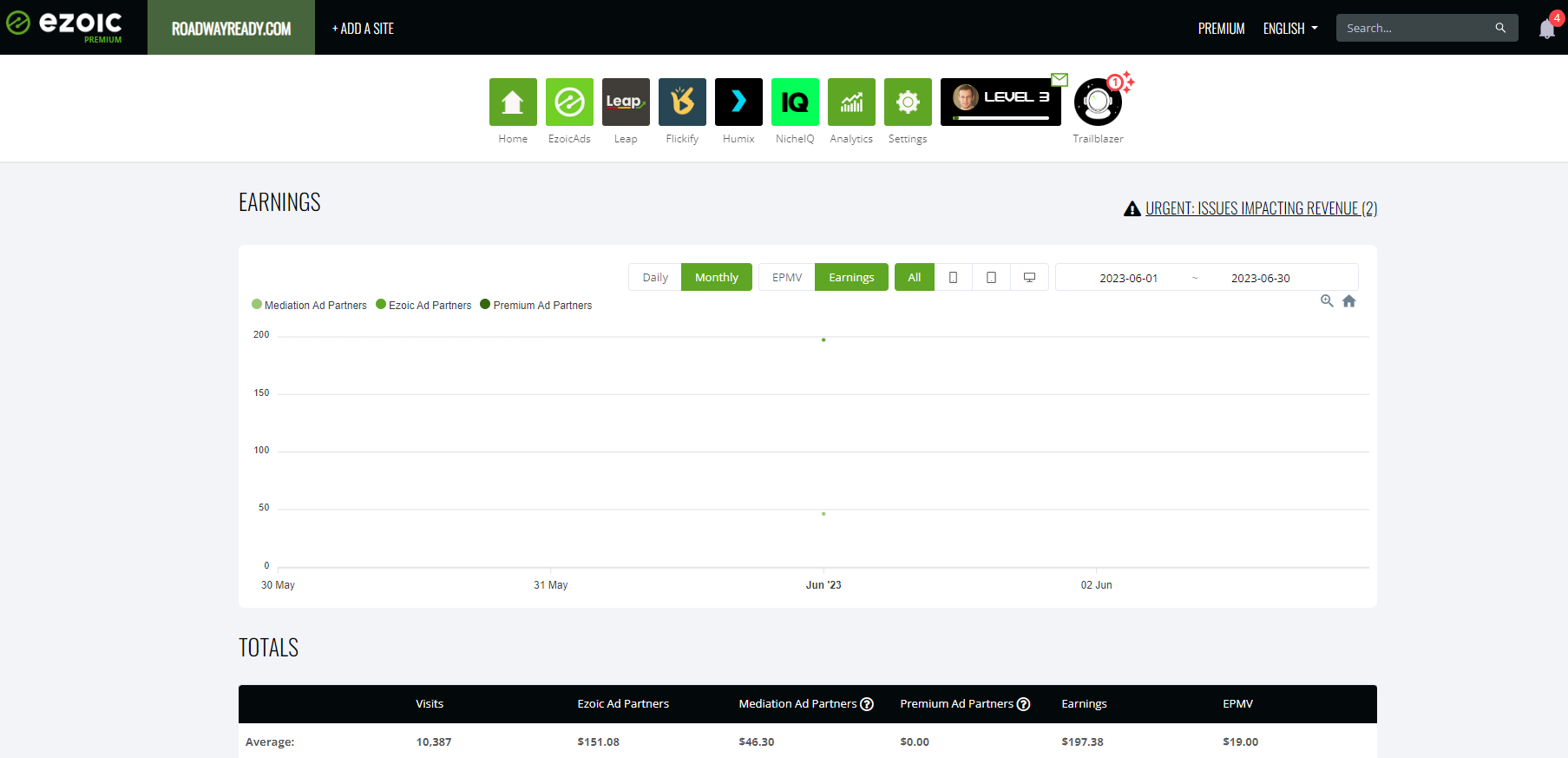Screen dimensions: 1568x758
Task: Open the NicheIQ app icon
Action: [795, 102]
